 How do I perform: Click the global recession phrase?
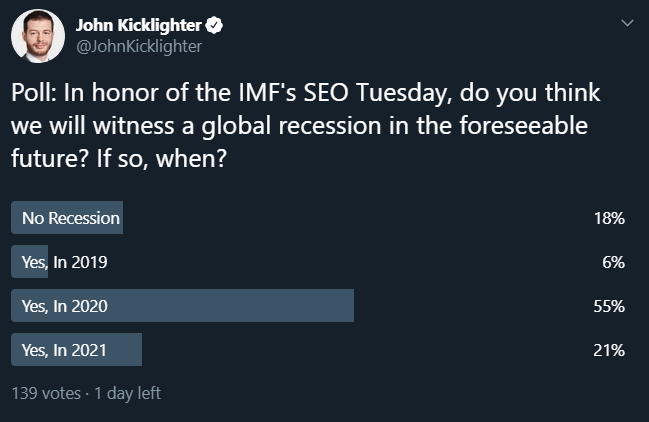(x=291, y=125)
